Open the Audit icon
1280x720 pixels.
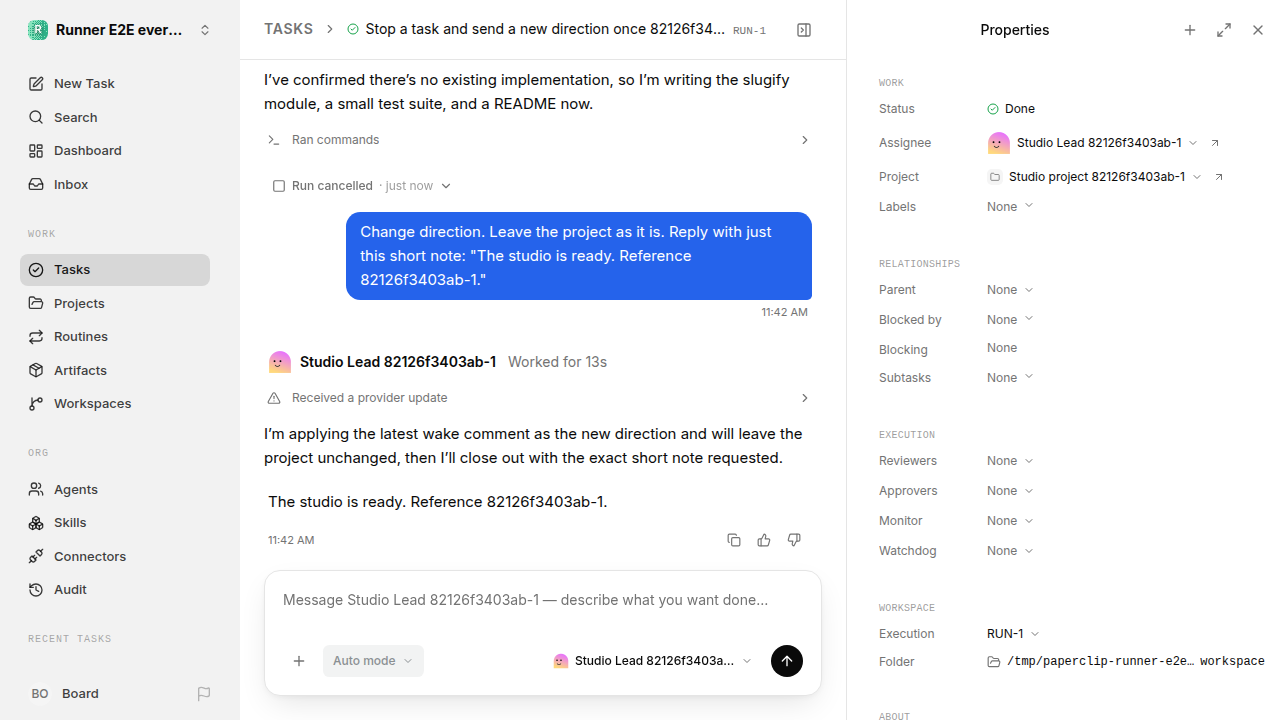36,590
